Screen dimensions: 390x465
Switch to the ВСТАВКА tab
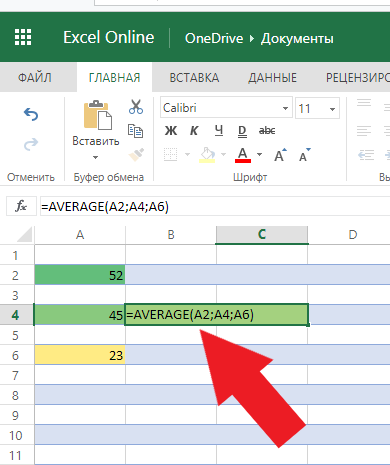click(194, 78)
